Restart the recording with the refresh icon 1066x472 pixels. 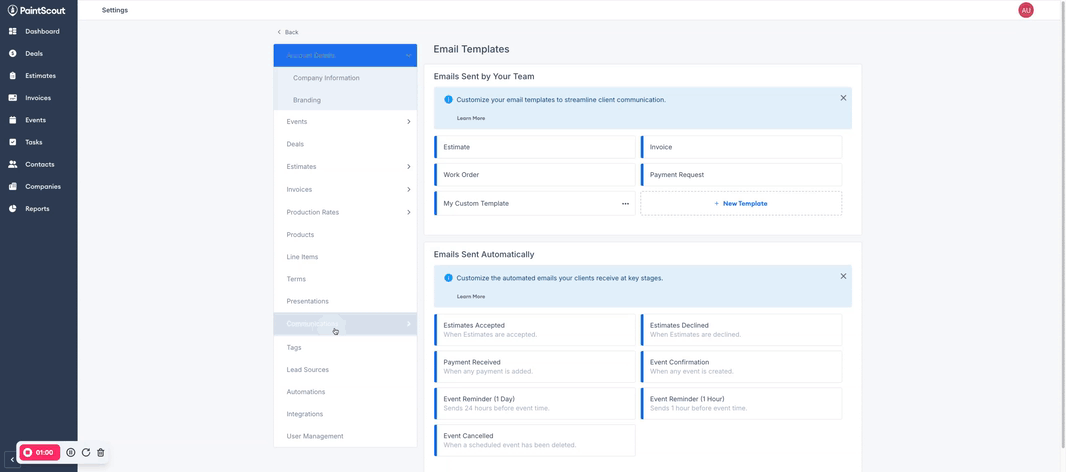click(86, 452)
